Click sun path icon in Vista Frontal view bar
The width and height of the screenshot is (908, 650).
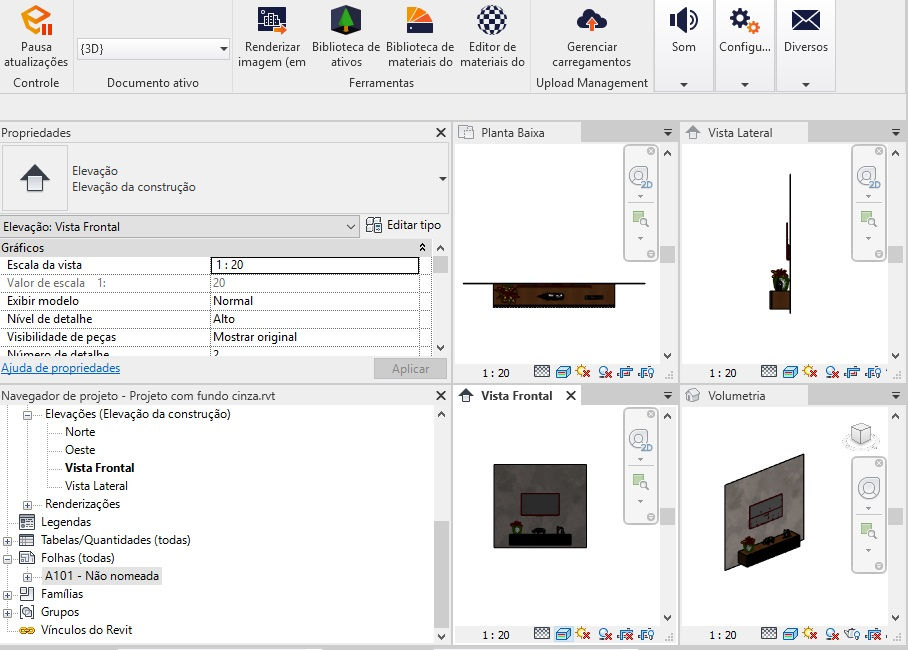583,634
